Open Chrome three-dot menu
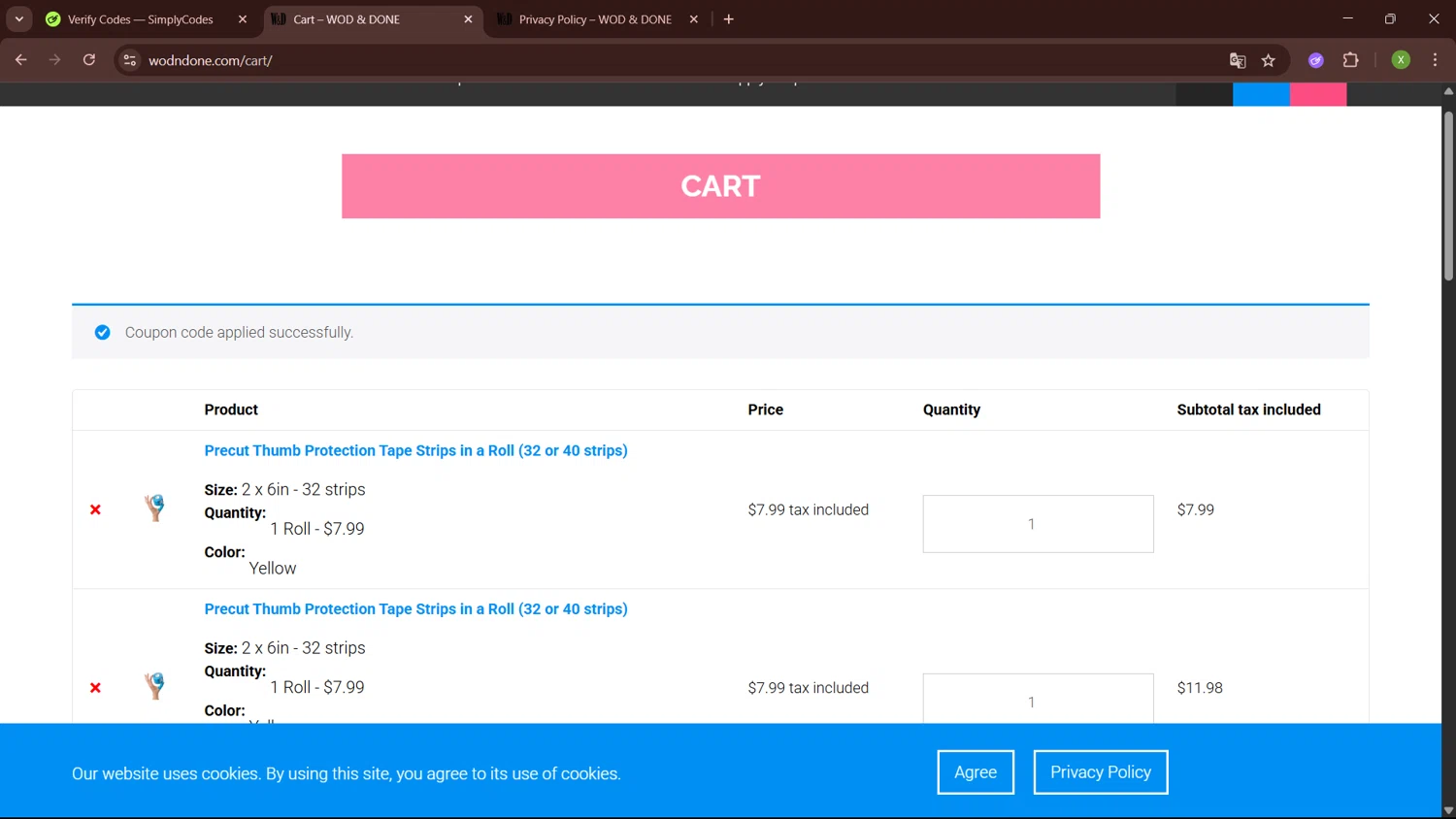 click(1435, 60)
